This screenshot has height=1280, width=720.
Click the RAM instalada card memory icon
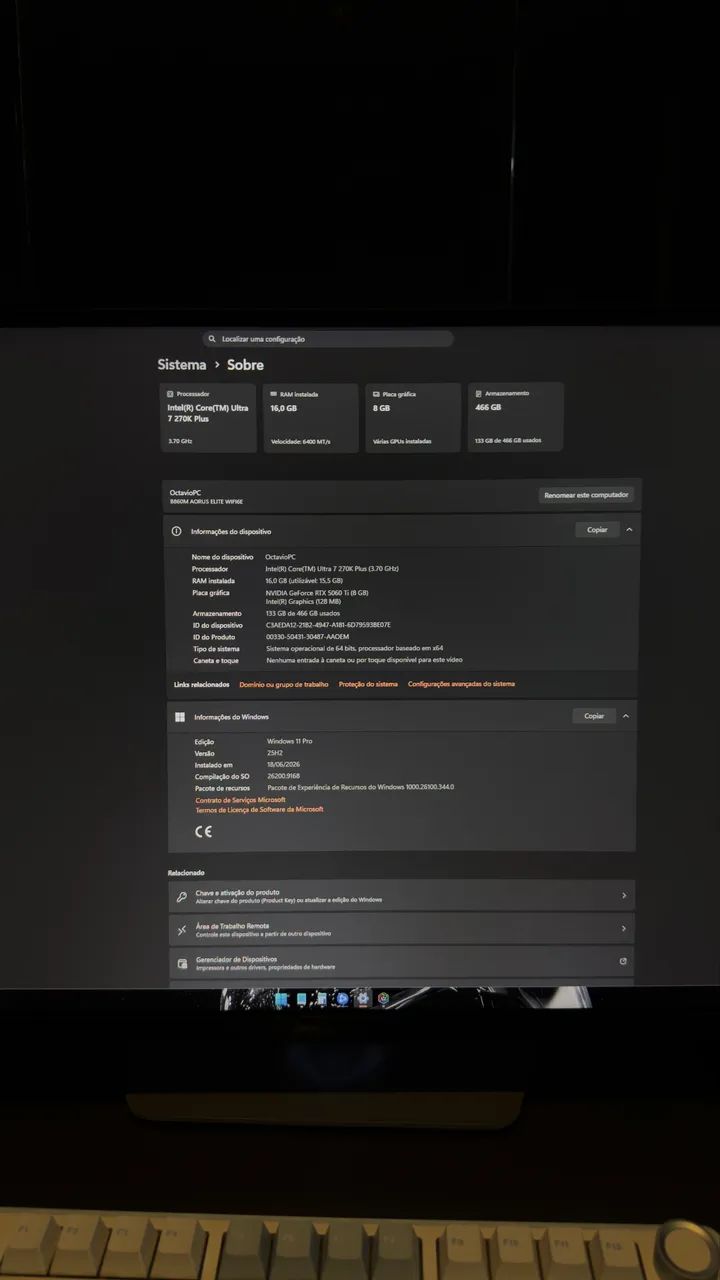point(273,394)
